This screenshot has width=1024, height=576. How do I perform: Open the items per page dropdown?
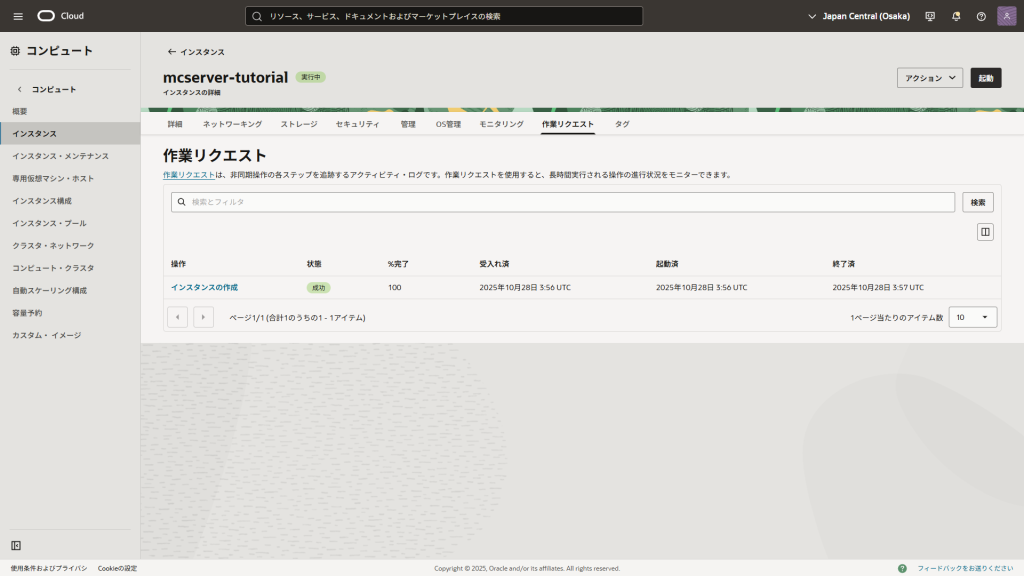coord(972,317)
